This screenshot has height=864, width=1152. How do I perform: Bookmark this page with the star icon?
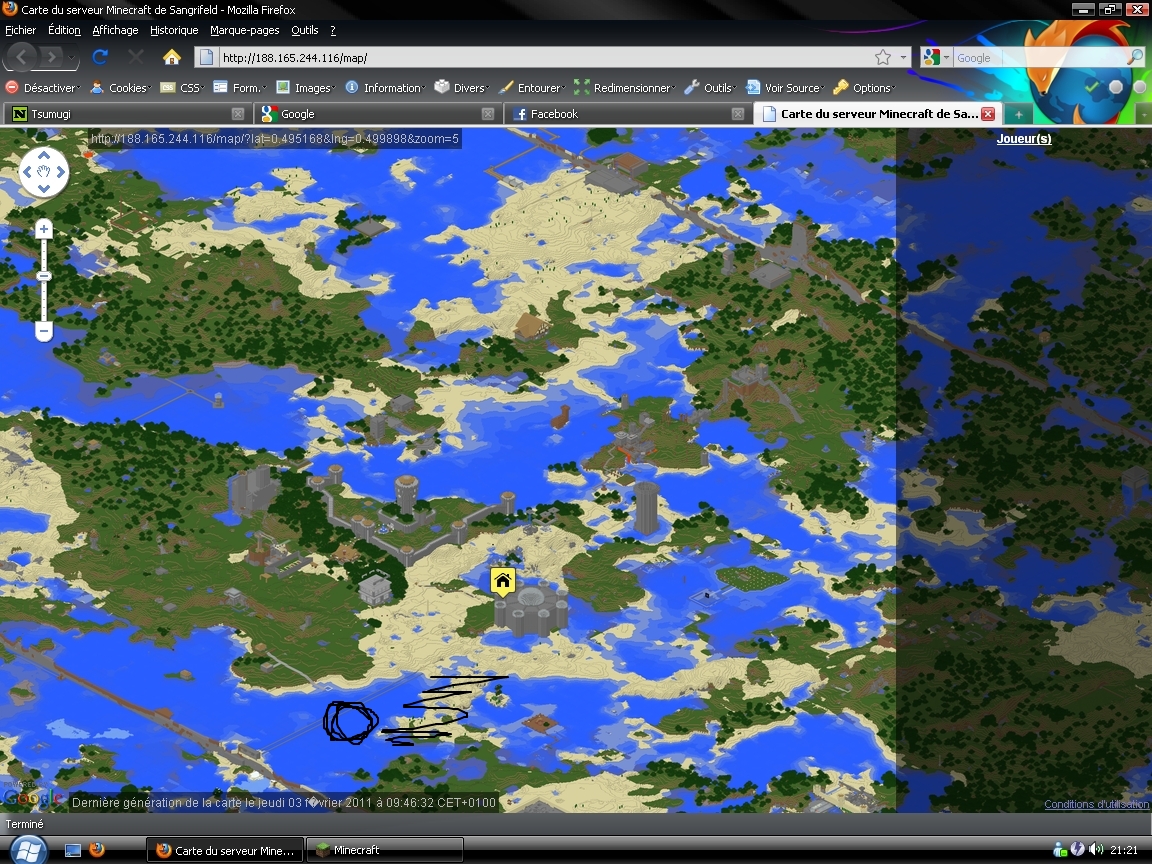point(883,57)
